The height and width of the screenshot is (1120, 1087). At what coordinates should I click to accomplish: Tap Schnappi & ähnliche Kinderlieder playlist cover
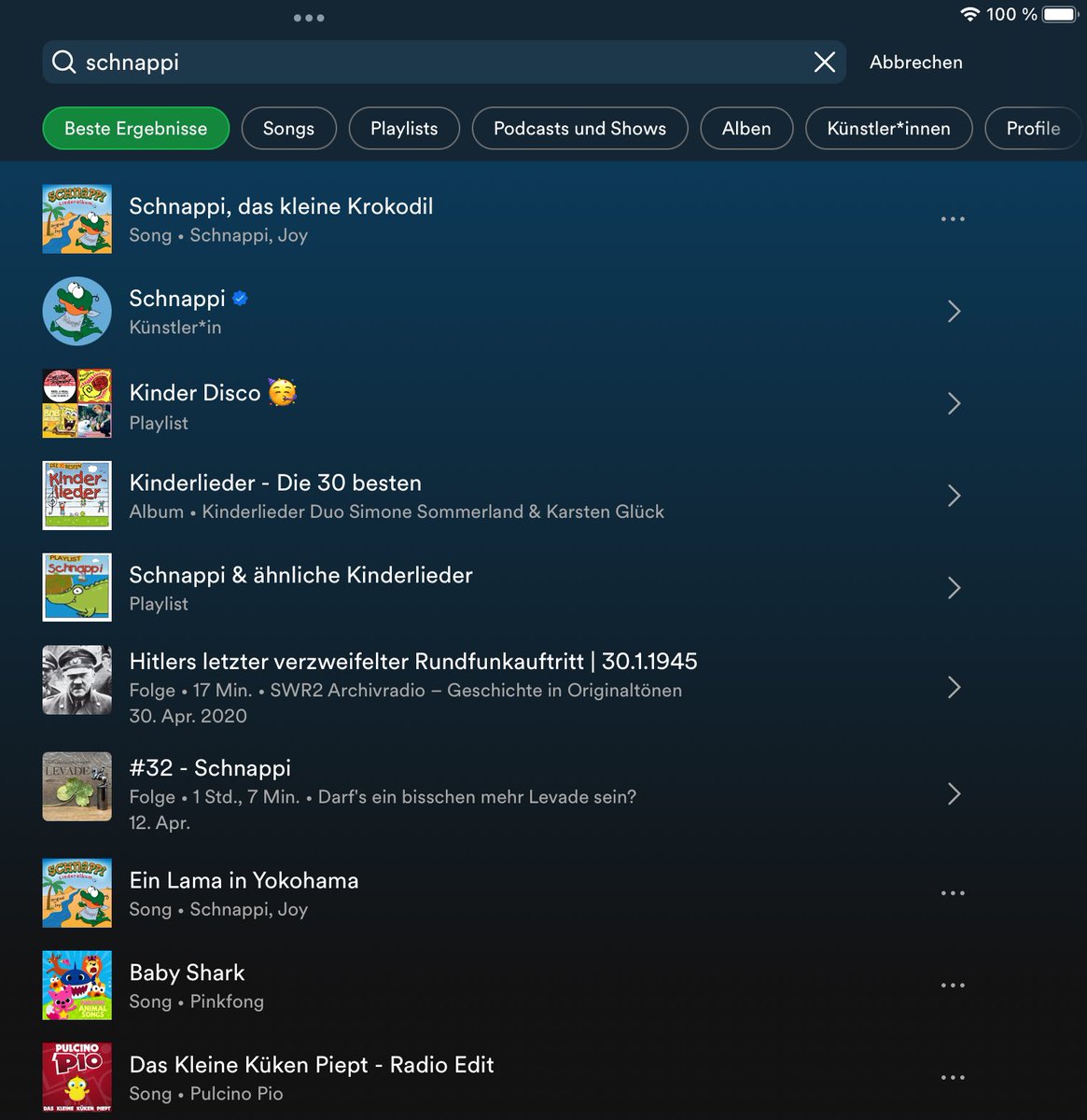(x=77, y=588)
